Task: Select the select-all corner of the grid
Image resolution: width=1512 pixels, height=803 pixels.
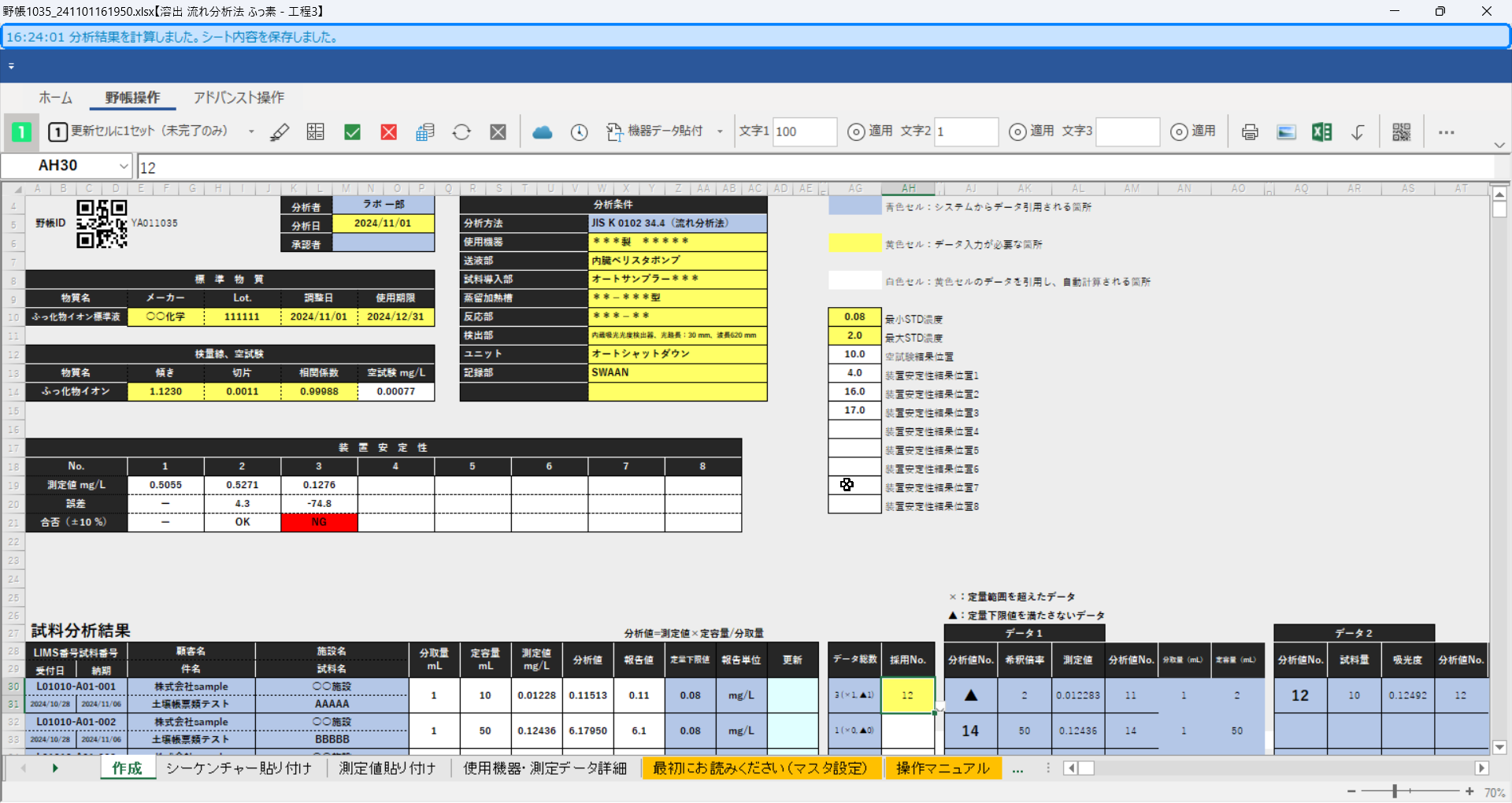Action: [x=13, y=189]
